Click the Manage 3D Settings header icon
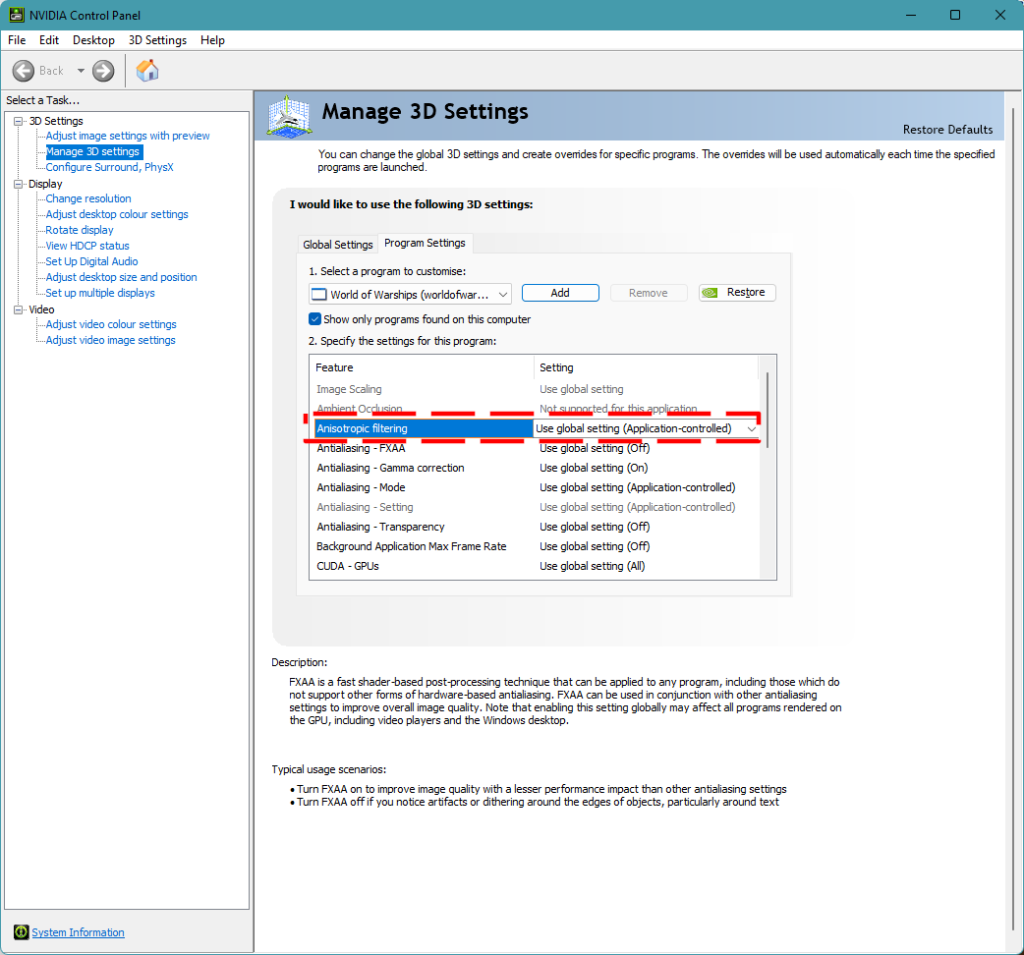Image resolution: width=1024 pixels, height=955 pixels. (x=289, y=116)
